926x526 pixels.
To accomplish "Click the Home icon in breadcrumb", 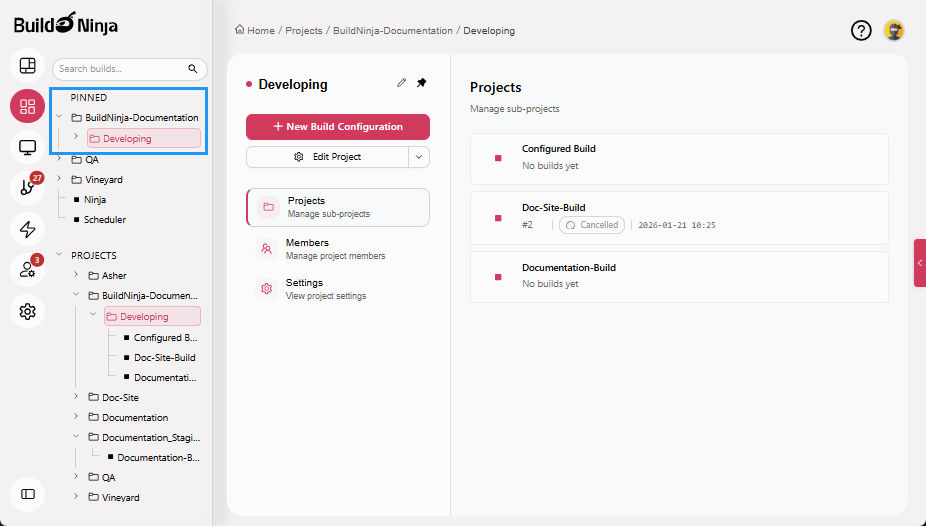I will pyautogui.click(x=239, y=30).
